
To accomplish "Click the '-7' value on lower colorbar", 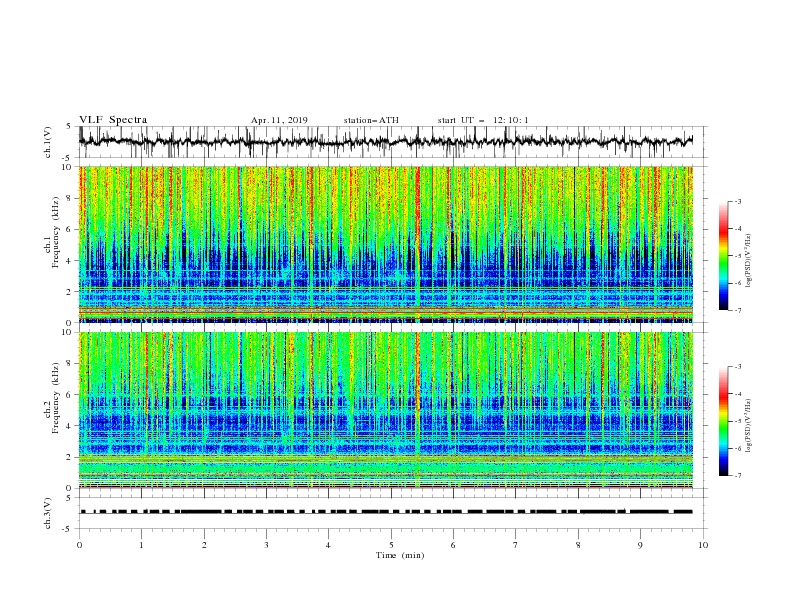I will 737,476.
